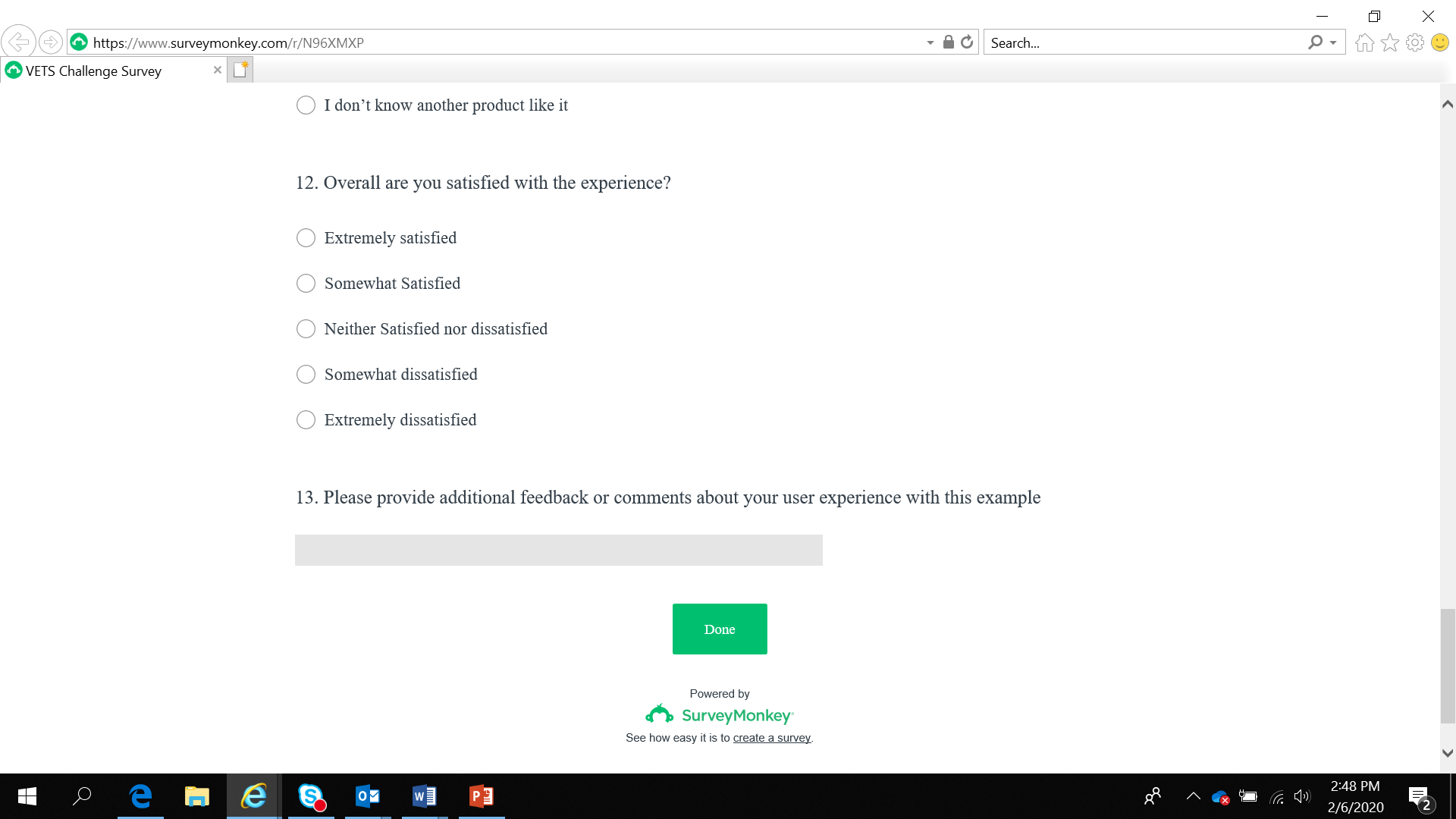Open the Favorites star icon
Viewport: 1456px width, 819px height.
[x=1389, y=43]
